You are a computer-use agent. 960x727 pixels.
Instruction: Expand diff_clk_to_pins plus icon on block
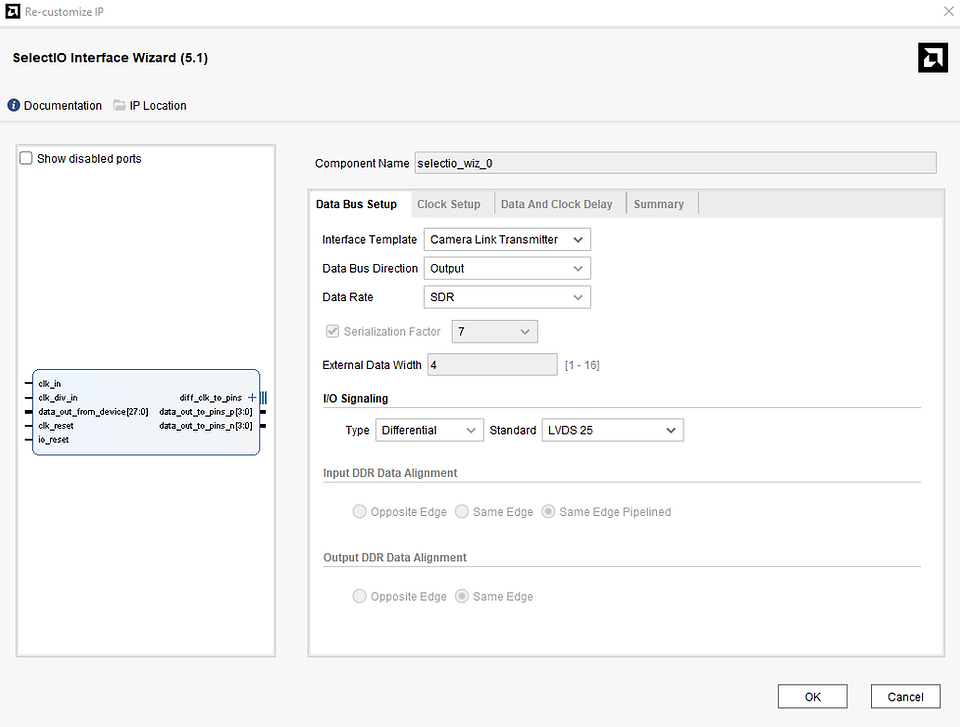click(252, 397)
